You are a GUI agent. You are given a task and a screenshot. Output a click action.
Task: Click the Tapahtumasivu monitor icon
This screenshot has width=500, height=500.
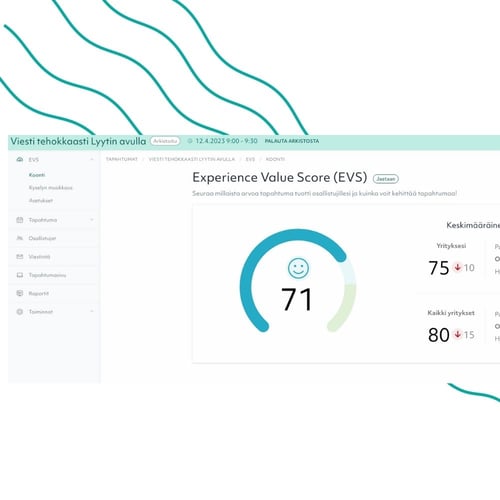point(20,275)
